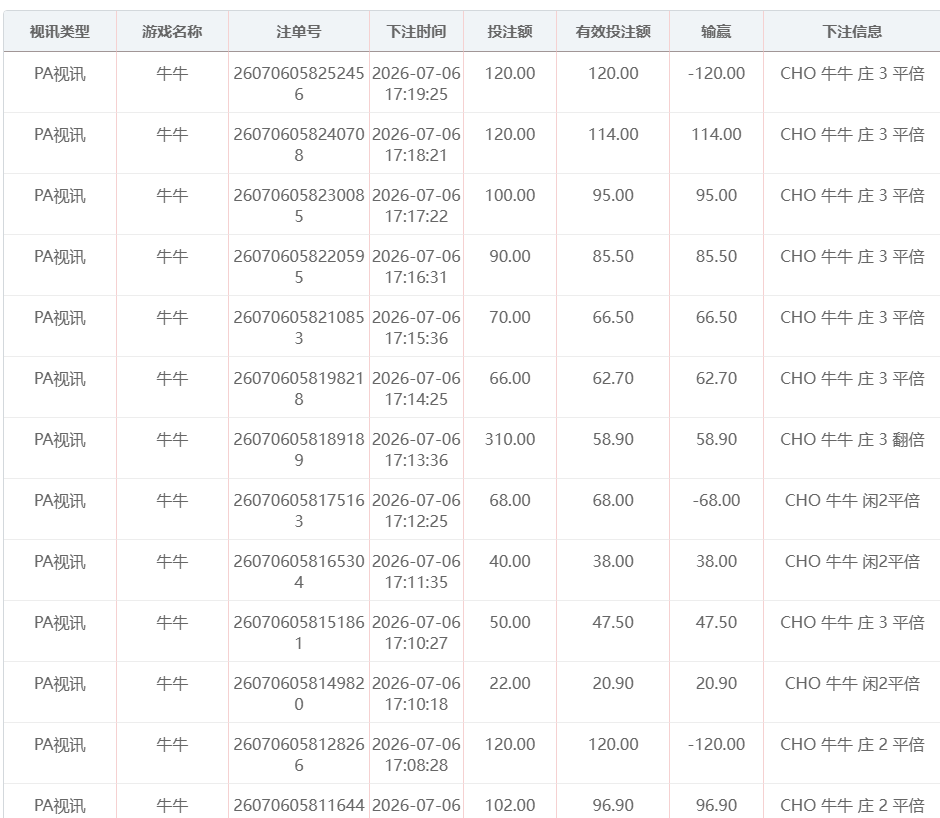The height and width of the screenshot is (818, 940).
Task: Click bet time 2026-07-06 17:10:27
Action: pyautogui.click(x=416, y=633)
